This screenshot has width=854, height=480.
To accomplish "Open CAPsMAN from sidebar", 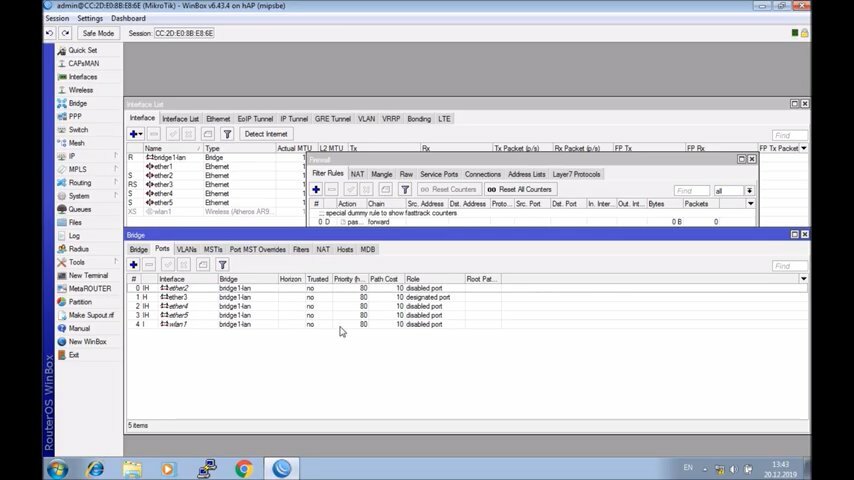I will coord(83,63).
